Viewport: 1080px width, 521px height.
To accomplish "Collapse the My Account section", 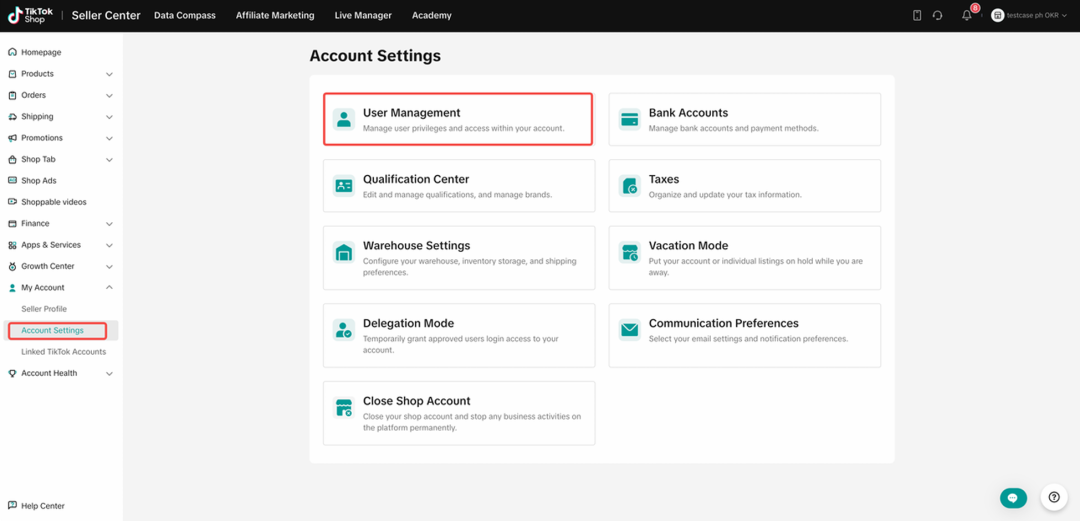I will tap(109, 288).
